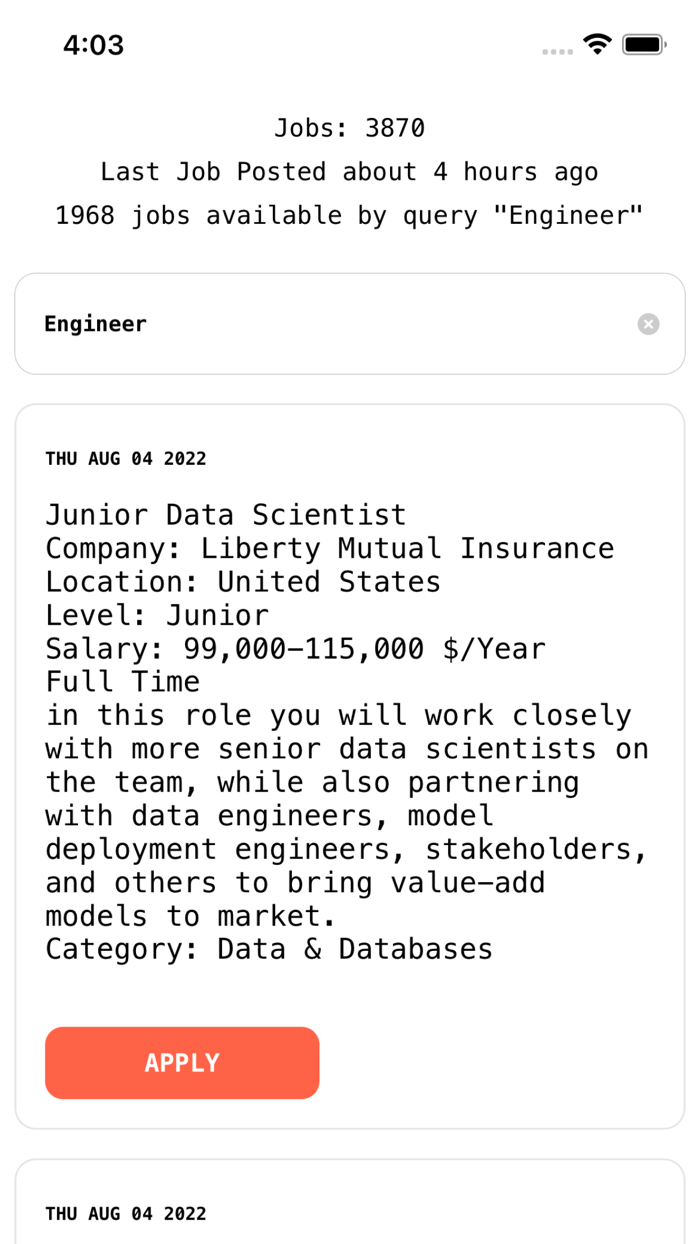Screen dimensions: 700x1244
Task: Tap the 4:03 clock in status bar
Action: click(x=93, y=45)
